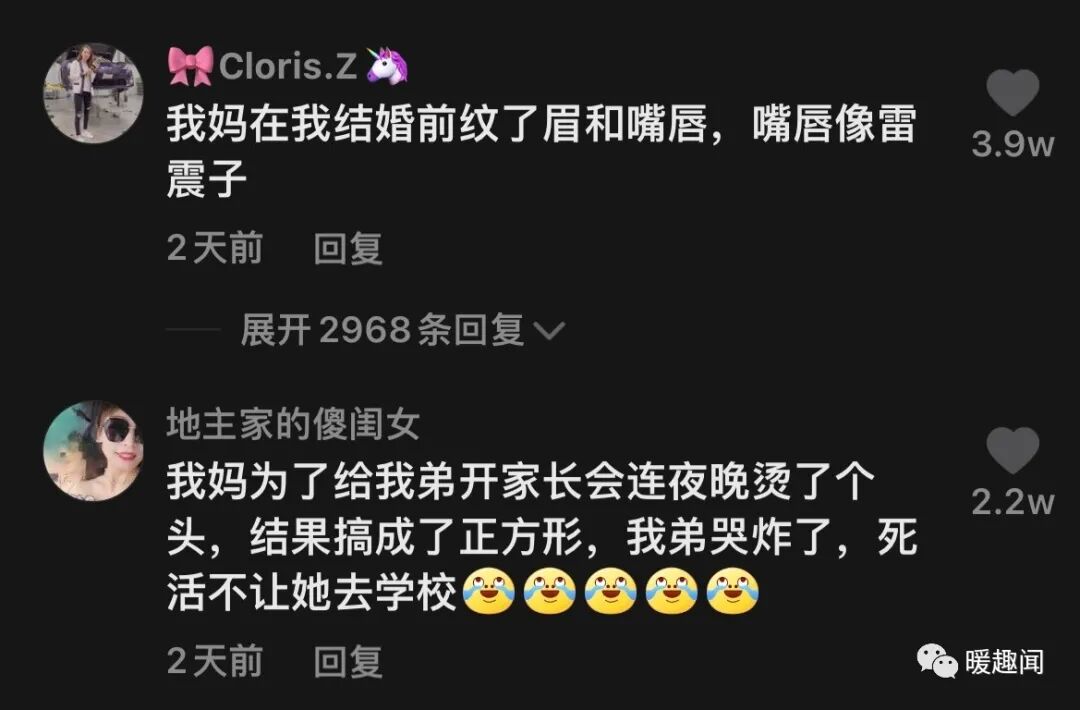Reply to Cloris.Z's comment via 回复
The image size is (1080, 710).
pos(348,249)
